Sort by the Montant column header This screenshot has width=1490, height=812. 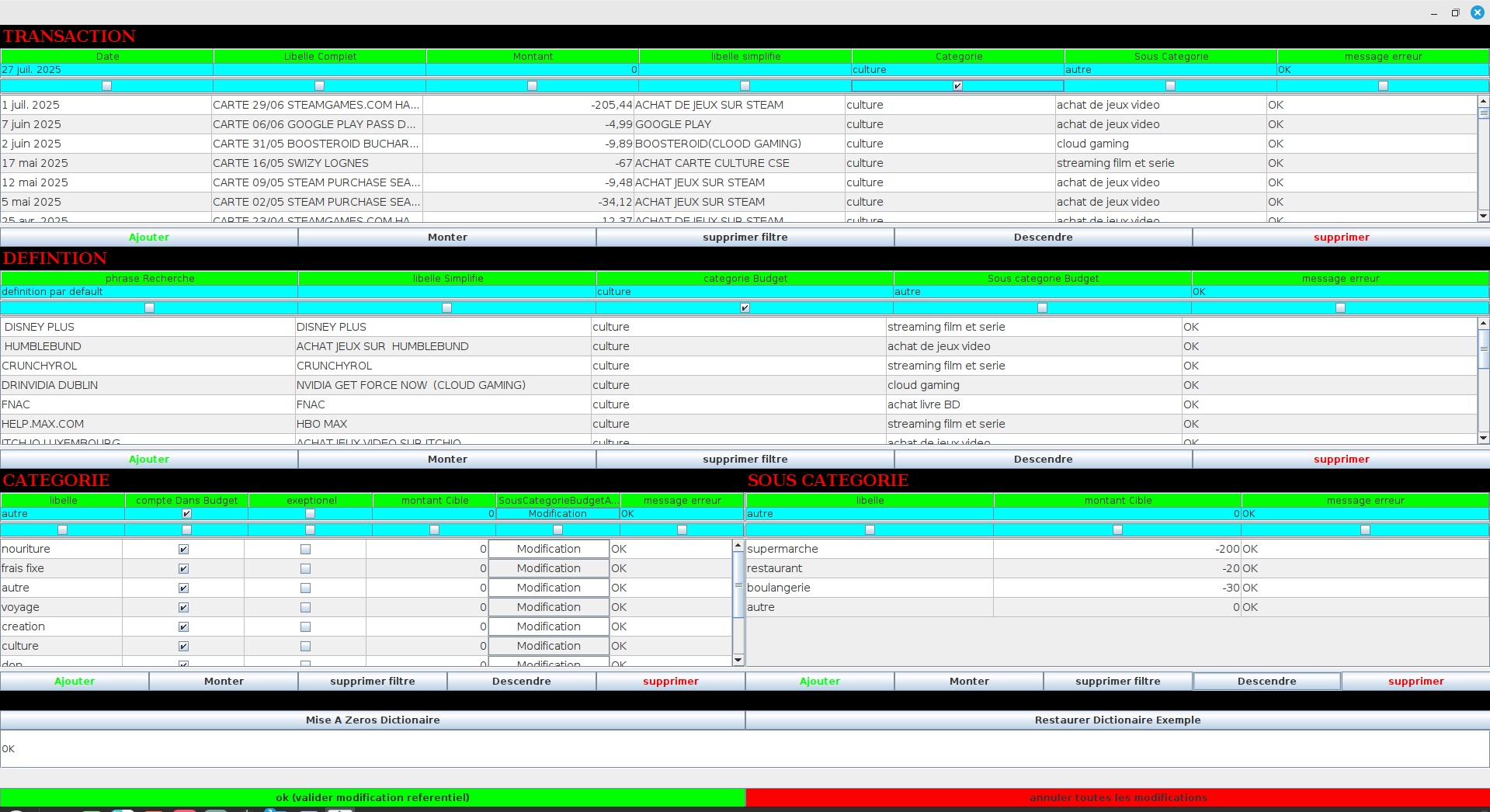[x=533, y=57]
